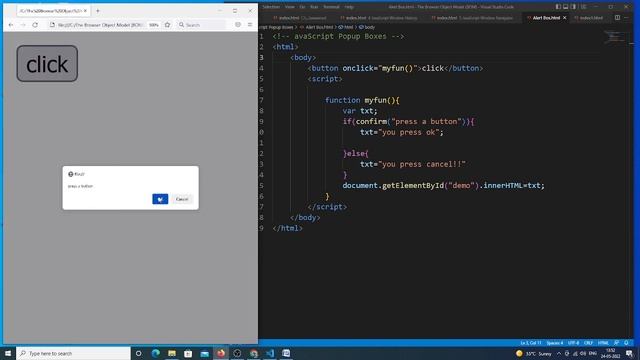Viewport: 640px width, 360px height.
Task: Open the Go menu in VS Code
Action: 302,7
